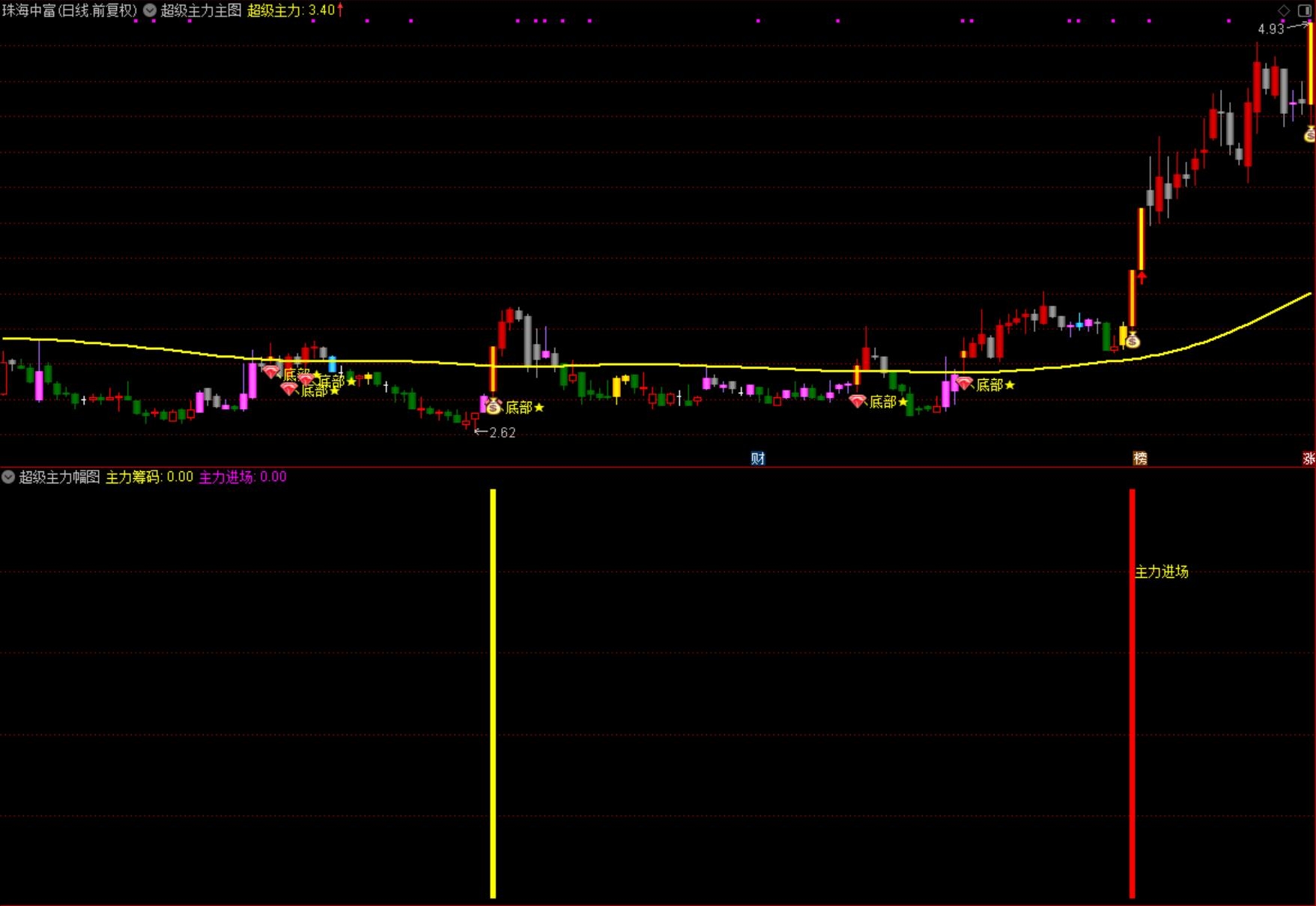Screen dimensions: 1316x906
Task: Click the 主力筹码: 0.00 readout
Action: click(149, 477)
